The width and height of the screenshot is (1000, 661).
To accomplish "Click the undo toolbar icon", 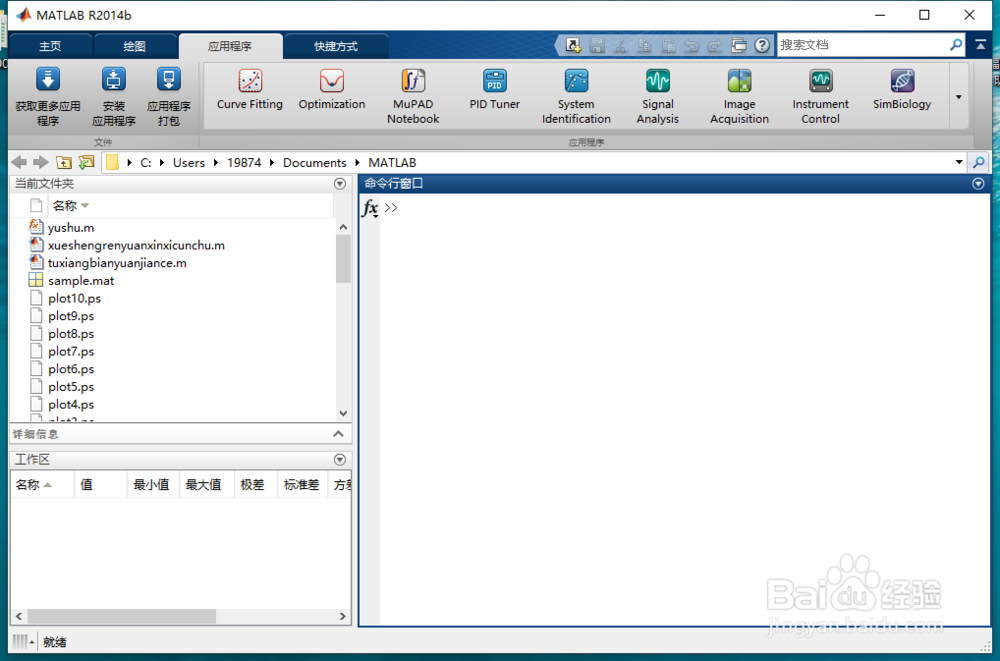I will 691,45.
